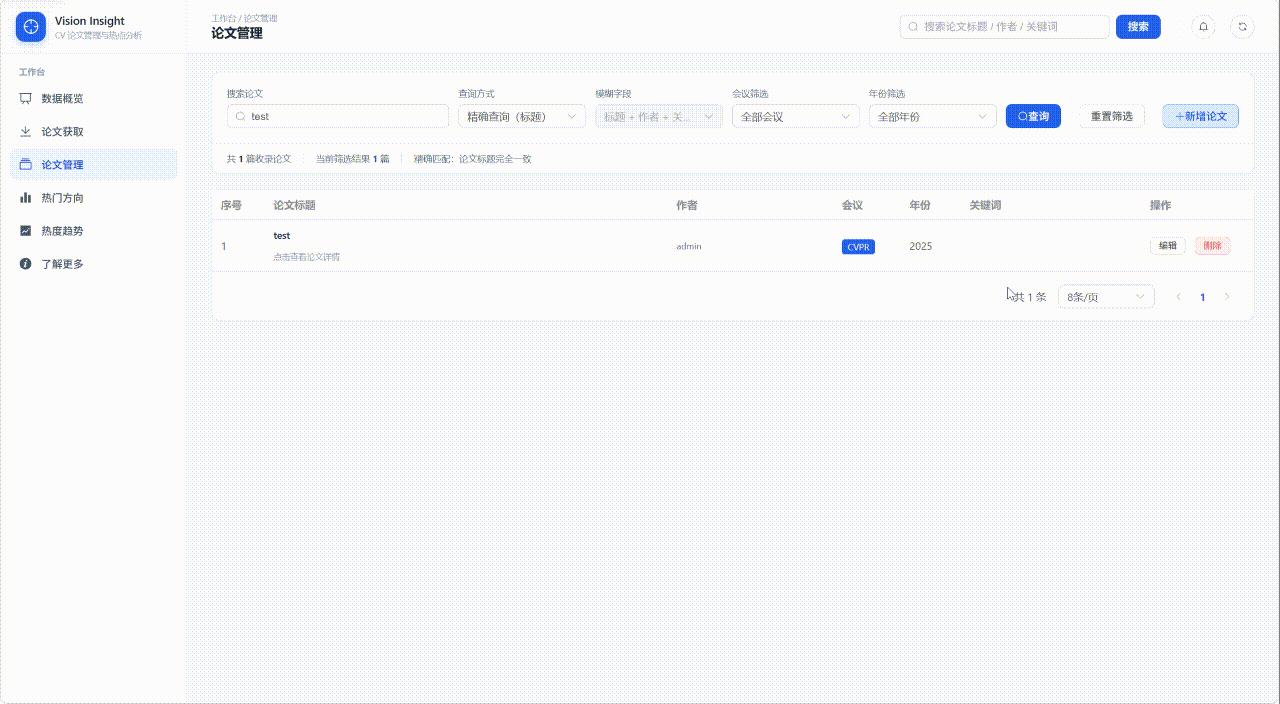Click the top search box for papers
The width and height of the screenshot is (1280, 704).
click(1005, 27)
